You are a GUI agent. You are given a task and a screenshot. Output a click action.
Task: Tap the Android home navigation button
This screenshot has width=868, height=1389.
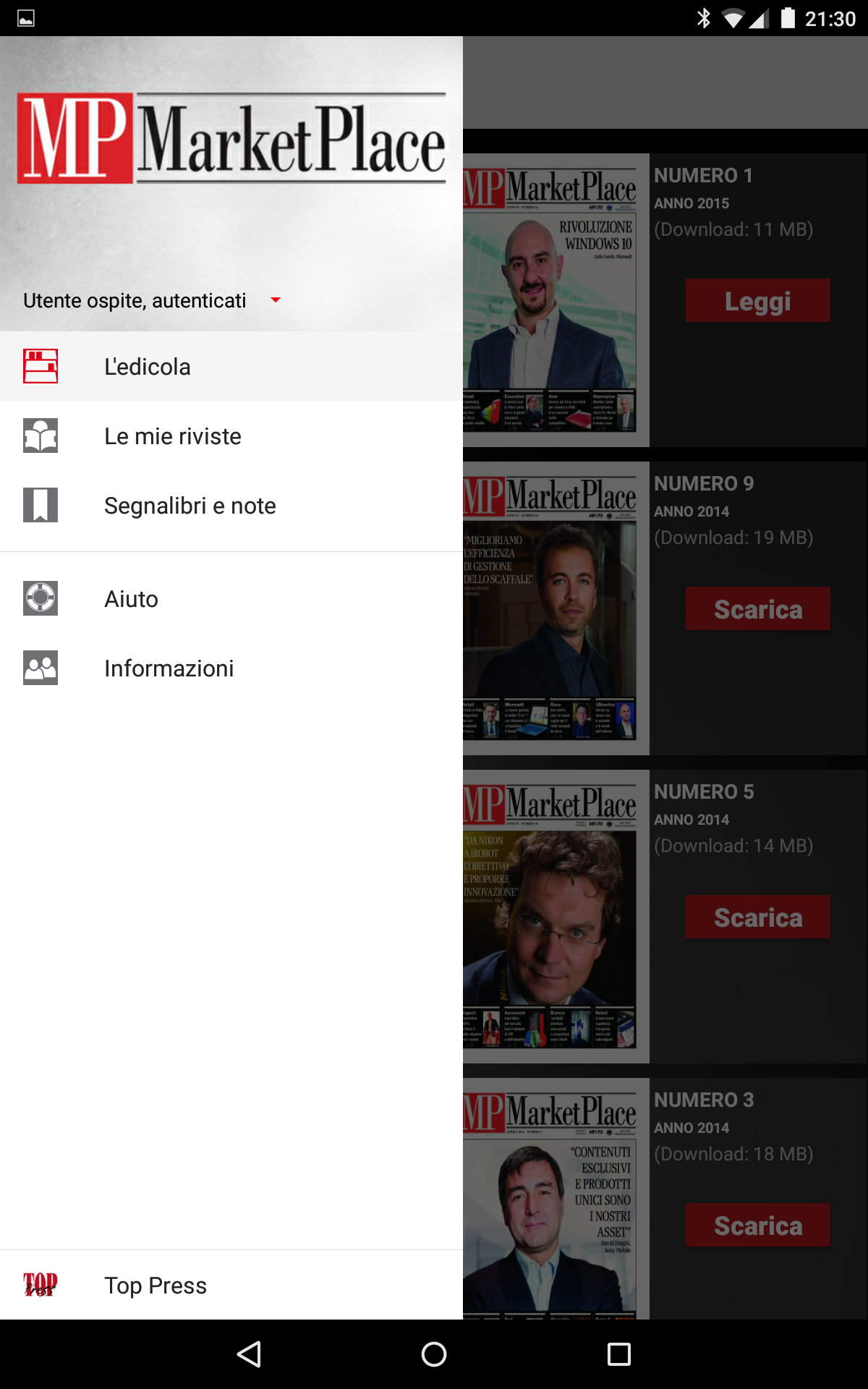434,1354
